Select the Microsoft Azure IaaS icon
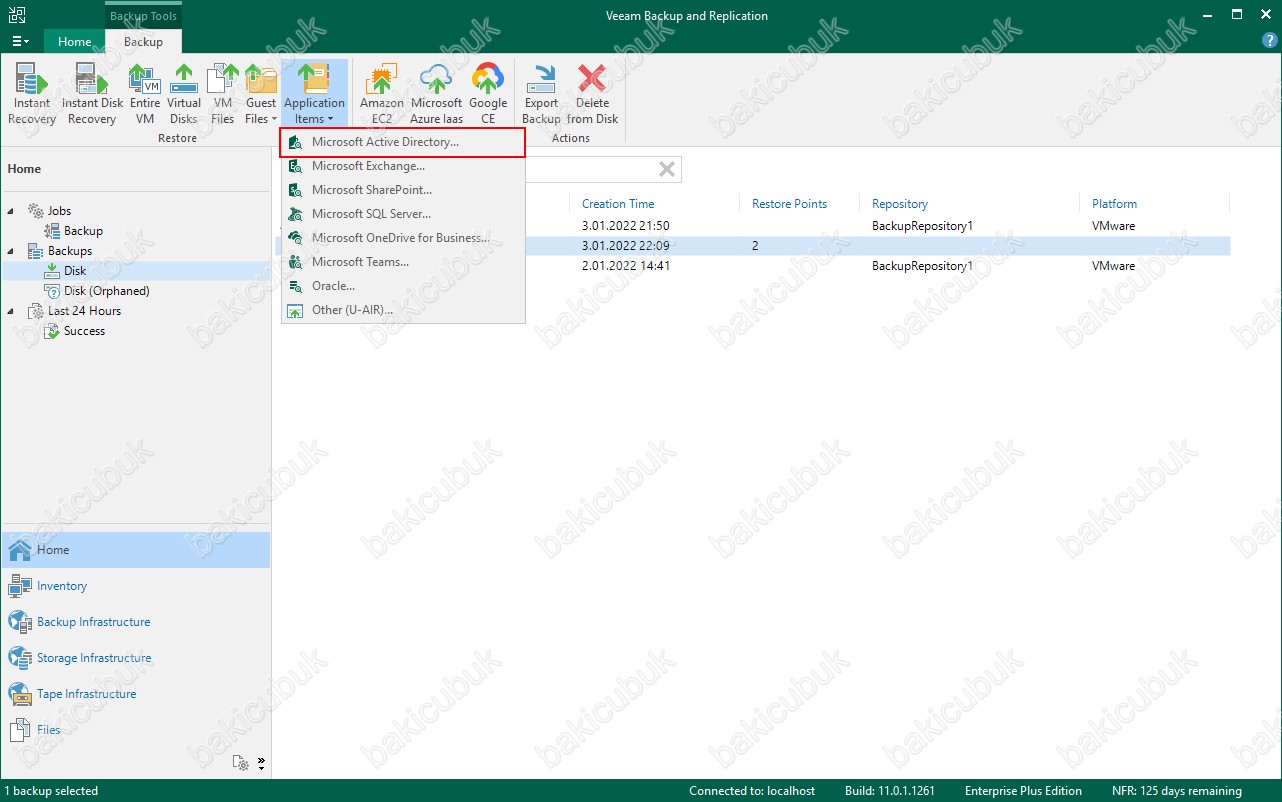The height and width of the screenshot is (802, 1282). (x=436, y=94)
